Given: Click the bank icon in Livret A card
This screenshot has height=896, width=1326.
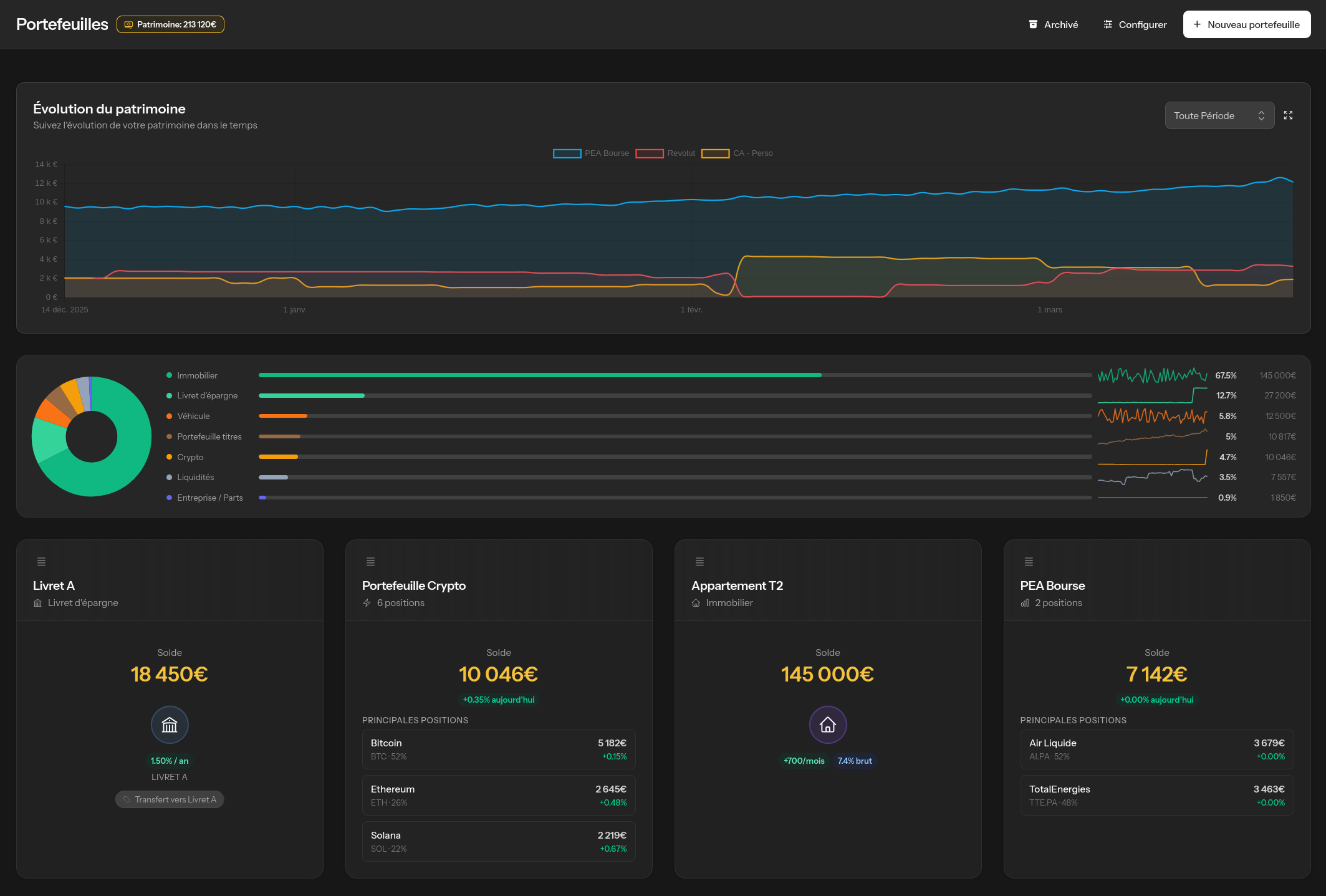Looking at the screenshot, I should pos(170,725).
